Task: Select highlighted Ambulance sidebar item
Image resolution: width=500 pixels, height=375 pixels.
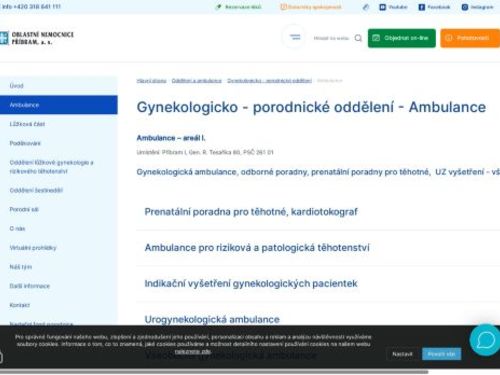Action: (x=59, y=105)
